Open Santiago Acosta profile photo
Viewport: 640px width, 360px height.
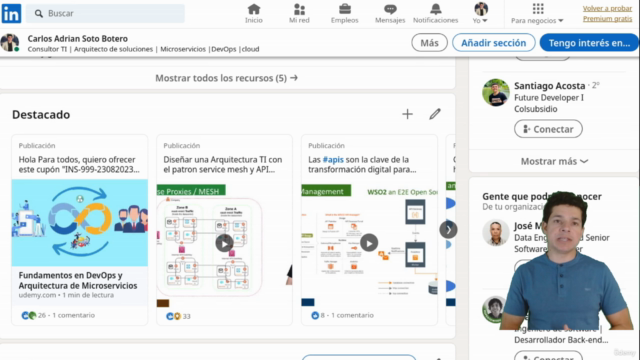click(x=496, y=93)
